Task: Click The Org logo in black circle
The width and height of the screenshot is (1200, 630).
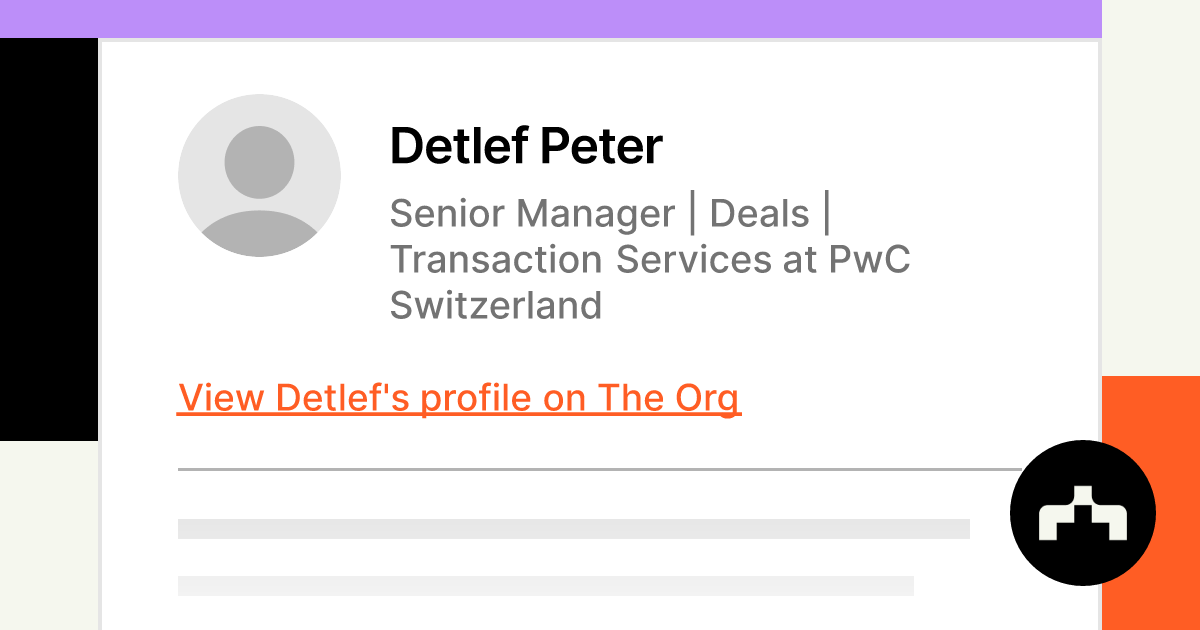Action: [x=1083, y=513]
